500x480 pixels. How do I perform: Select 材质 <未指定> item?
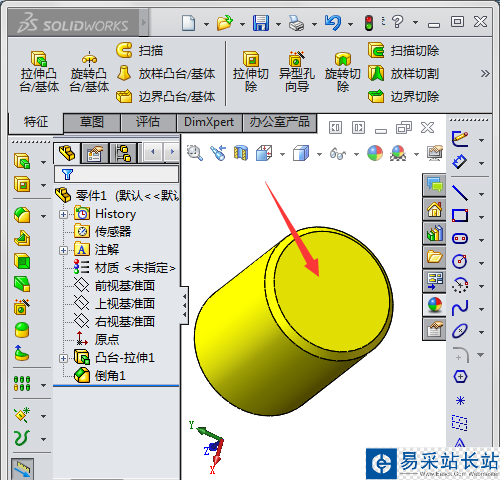tap(124, 267)
